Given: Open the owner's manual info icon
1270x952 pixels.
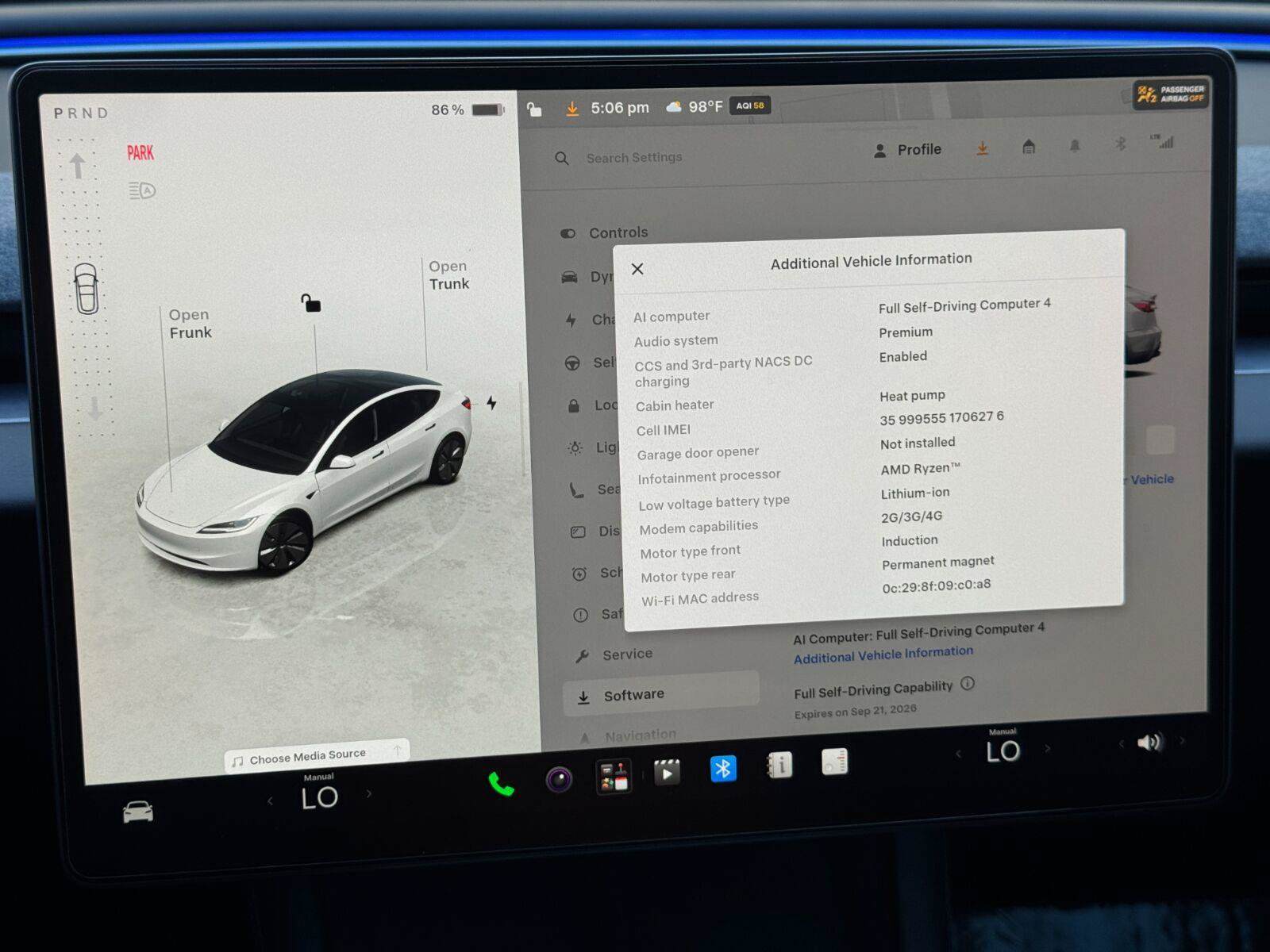Looking at the screenshot, I should pyautogui.click(x=779, y=765).
